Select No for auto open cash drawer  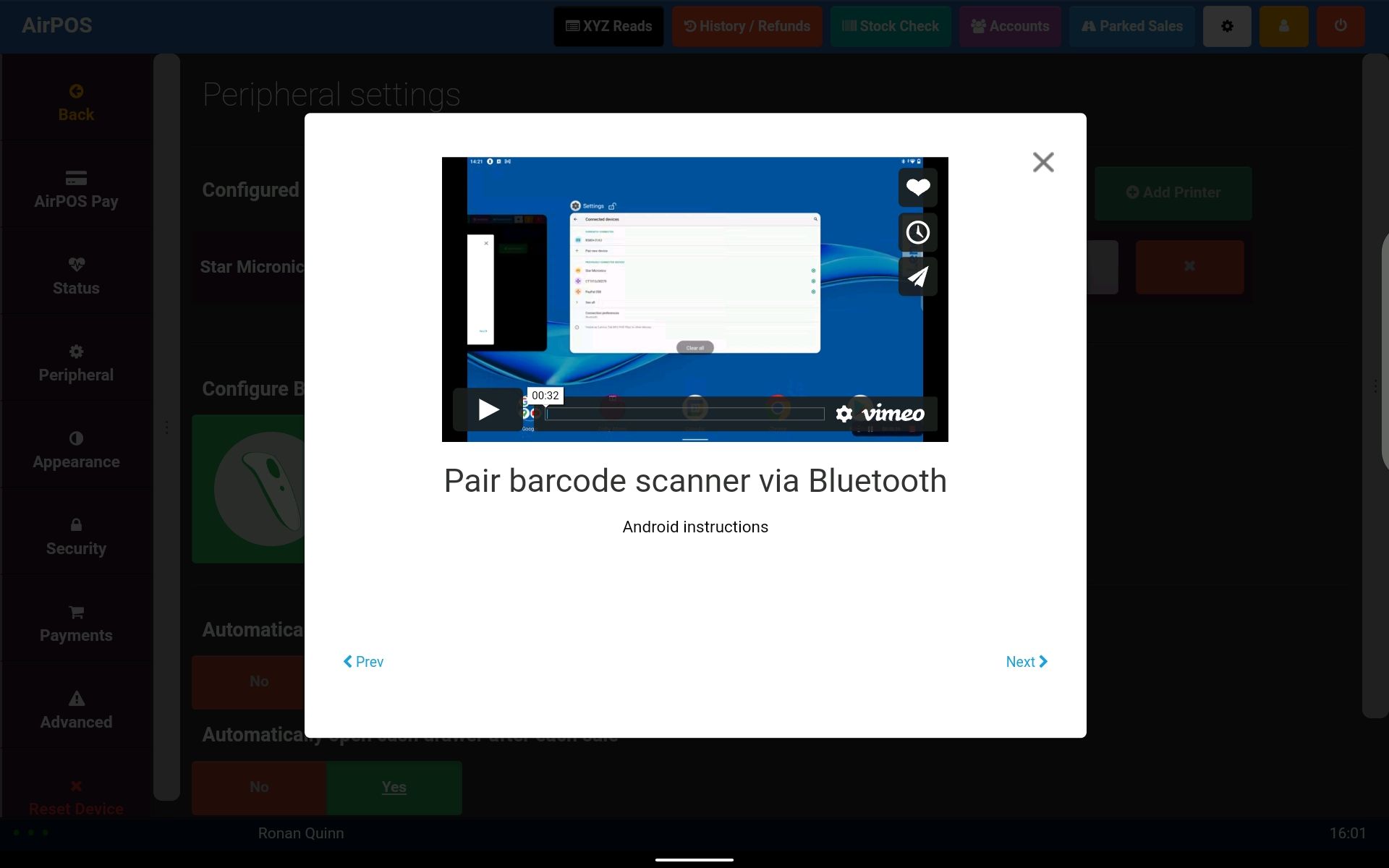tap(259, 787)
